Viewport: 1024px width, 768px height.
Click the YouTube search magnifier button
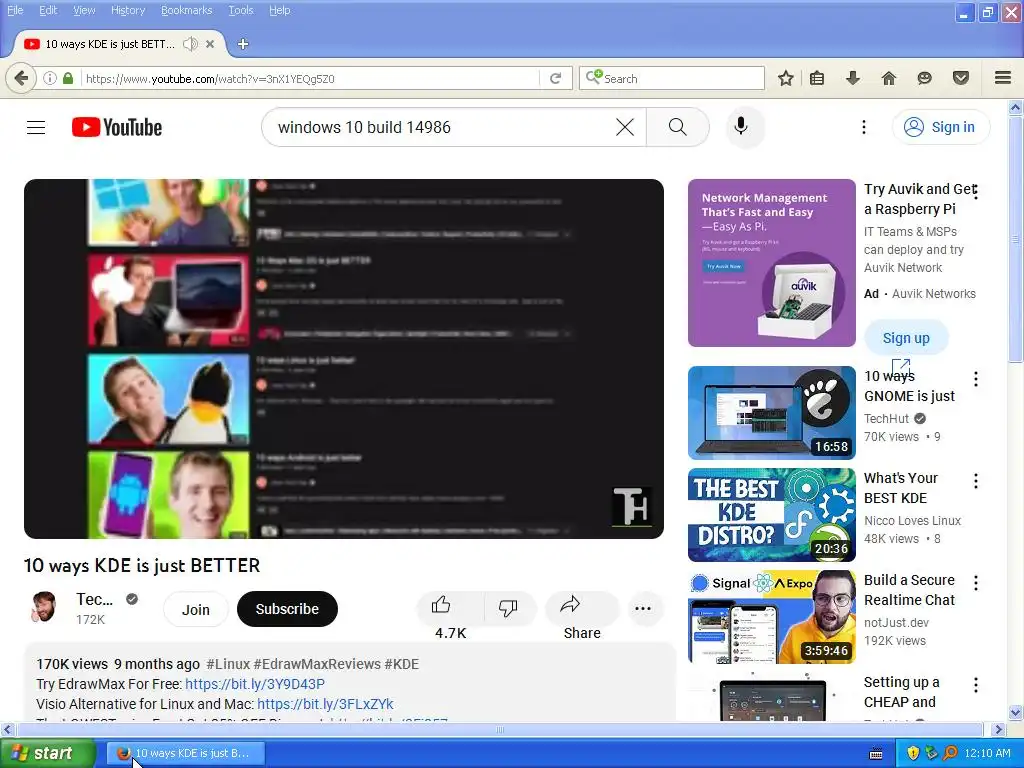[677, 127]
